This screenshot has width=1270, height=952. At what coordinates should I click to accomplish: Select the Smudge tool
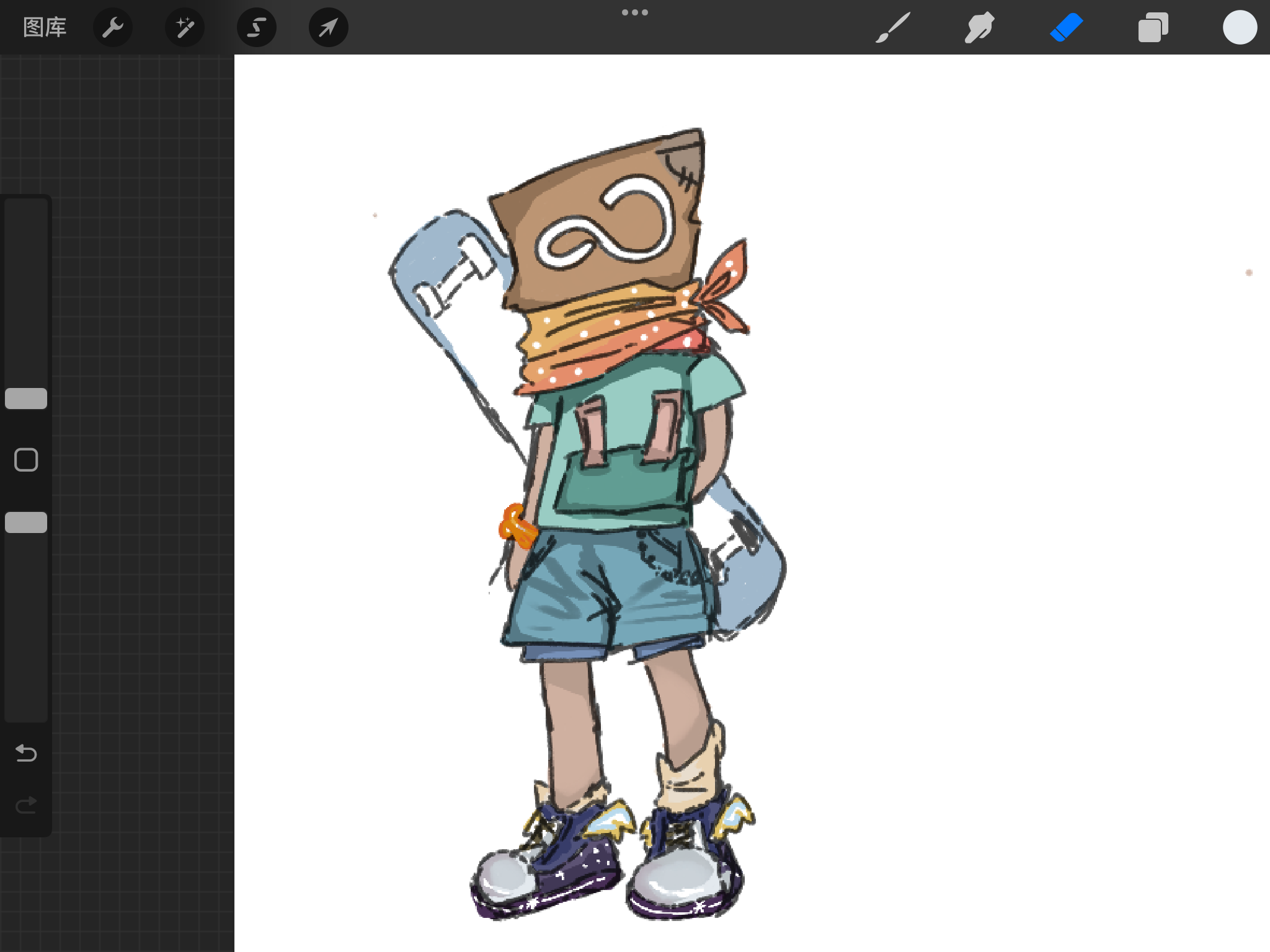pos(980,27)
